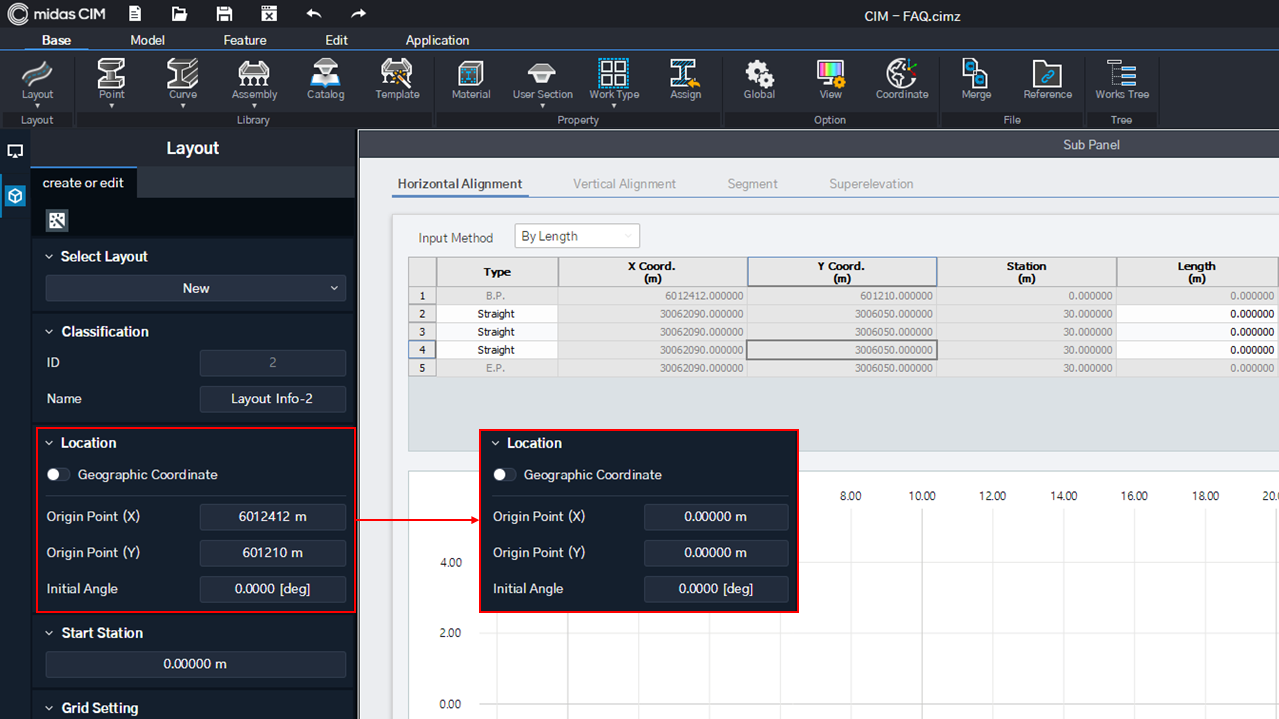This screenshot has height=719, width=1279.
Task: Click the Superelevation tab label
Action: 871,184
